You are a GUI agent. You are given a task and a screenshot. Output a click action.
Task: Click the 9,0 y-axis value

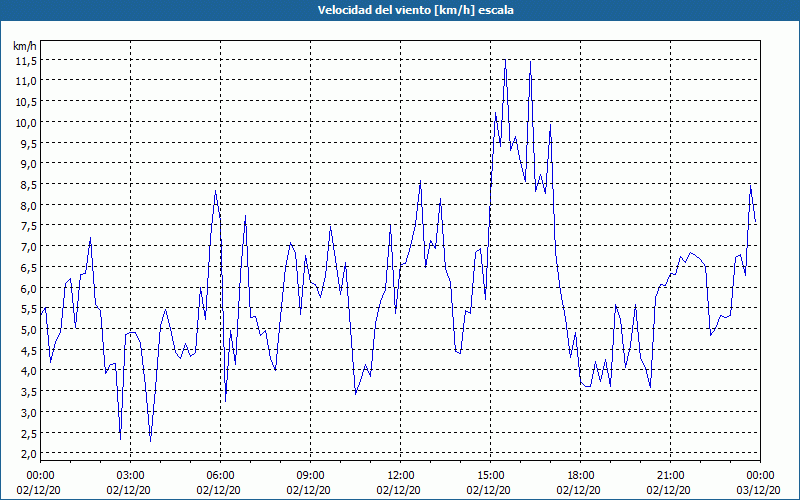(x=28, y=164)
